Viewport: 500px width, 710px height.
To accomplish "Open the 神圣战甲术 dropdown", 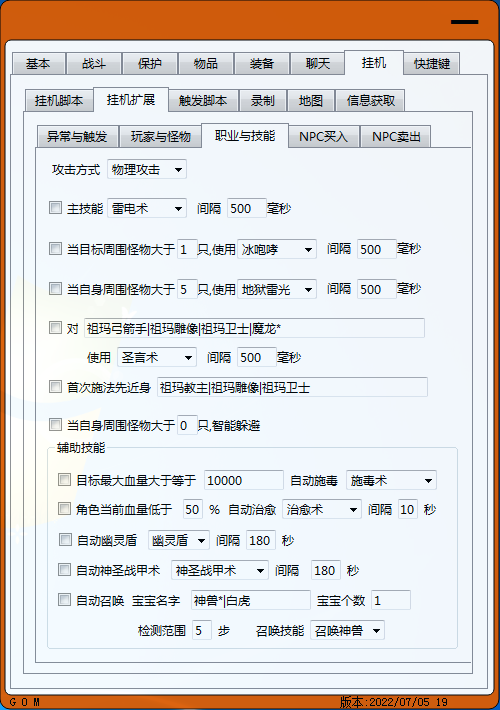I will click(x=220, y=571).
